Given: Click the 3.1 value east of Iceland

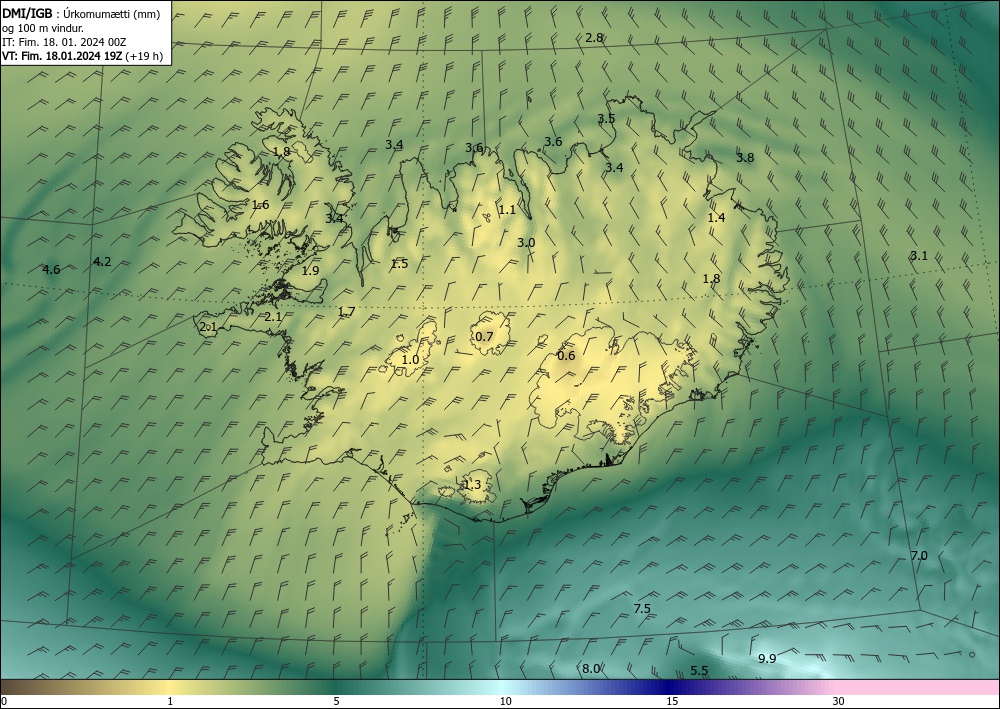Looking at the screenshot, I should tap(918, 256).
